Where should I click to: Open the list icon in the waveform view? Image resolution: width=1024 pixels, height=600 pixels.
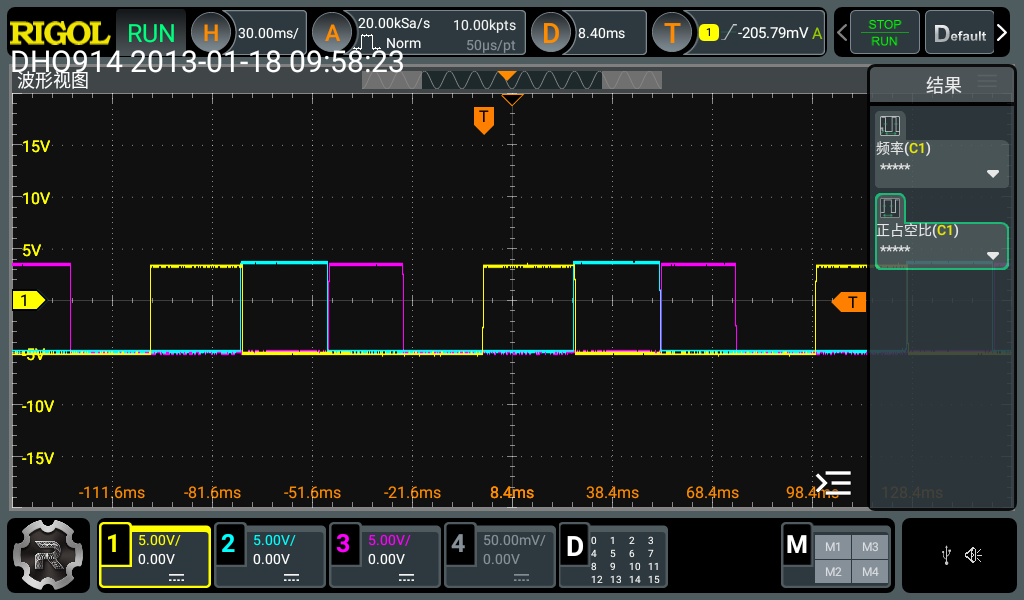833,483
